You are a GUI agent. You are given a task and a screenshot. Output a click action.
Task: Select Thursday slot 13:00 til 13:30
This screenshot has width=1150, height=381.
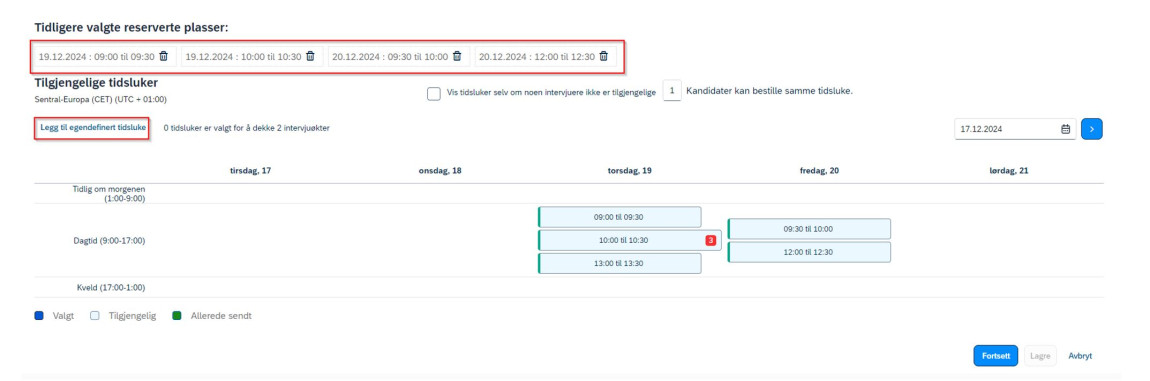point(620,264)
